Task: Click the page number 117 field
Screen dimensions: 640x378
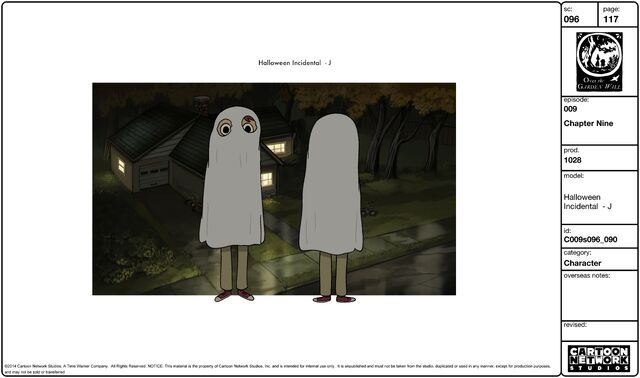Action: coord(618,15)
